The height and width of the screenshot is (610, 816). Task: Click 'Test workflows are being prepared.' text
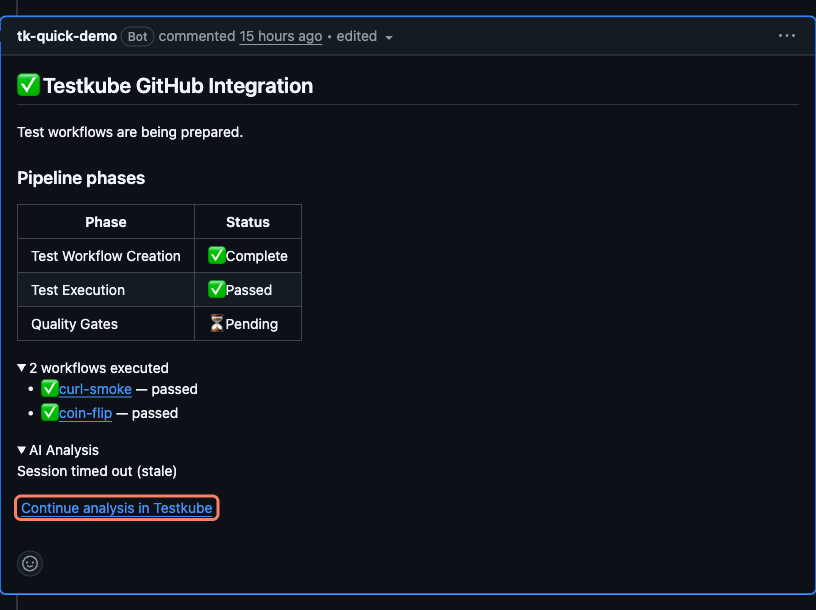pos(130,132)
